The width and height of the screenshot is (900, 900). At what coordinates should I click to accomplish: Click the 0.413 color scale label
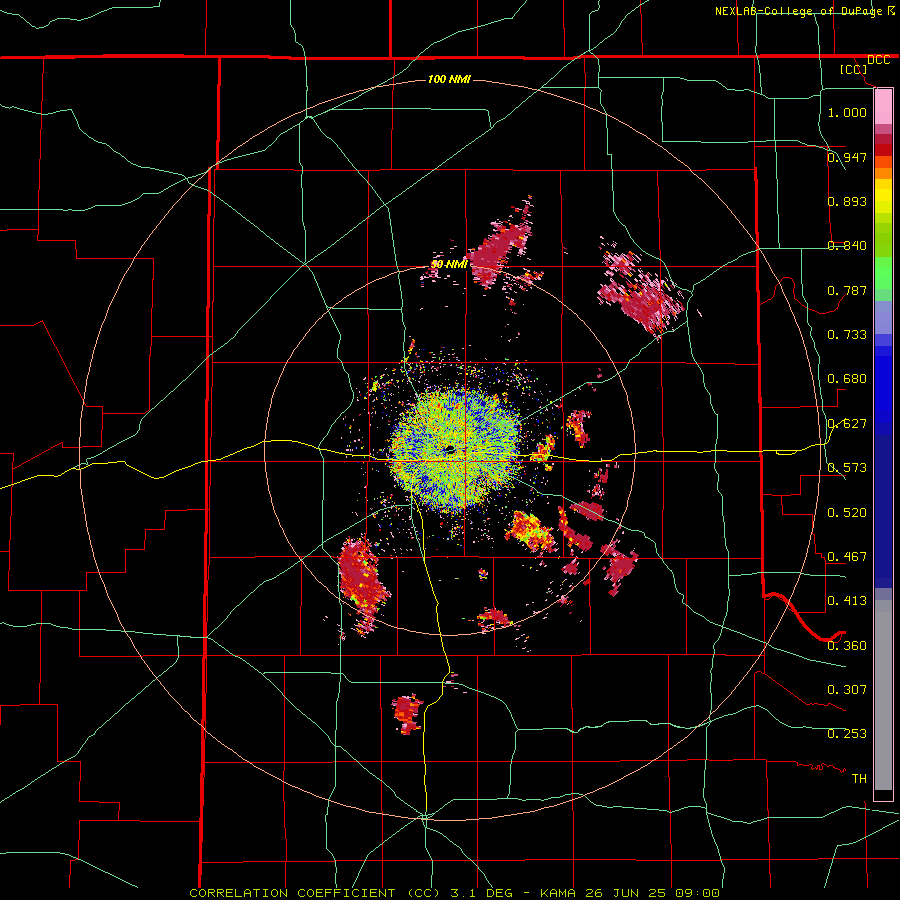(x=847, y=601)
